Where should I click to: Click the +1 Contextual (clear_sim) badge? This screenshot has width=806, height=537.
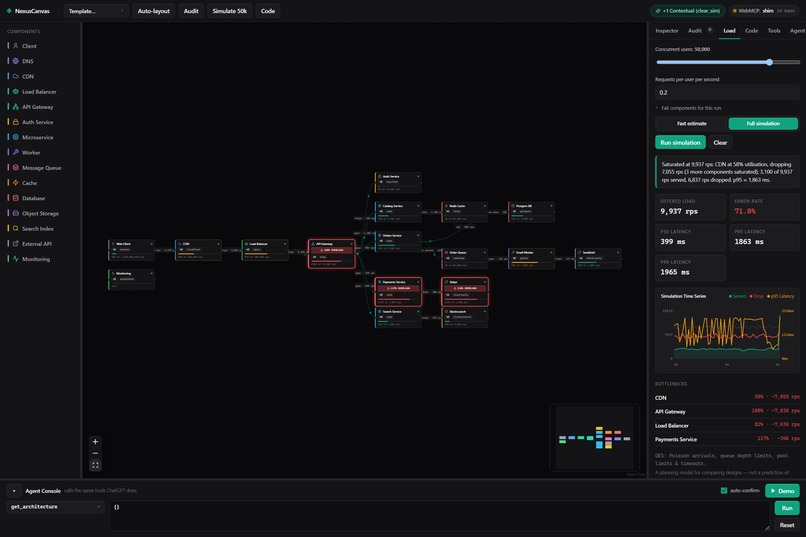[688, 11]
